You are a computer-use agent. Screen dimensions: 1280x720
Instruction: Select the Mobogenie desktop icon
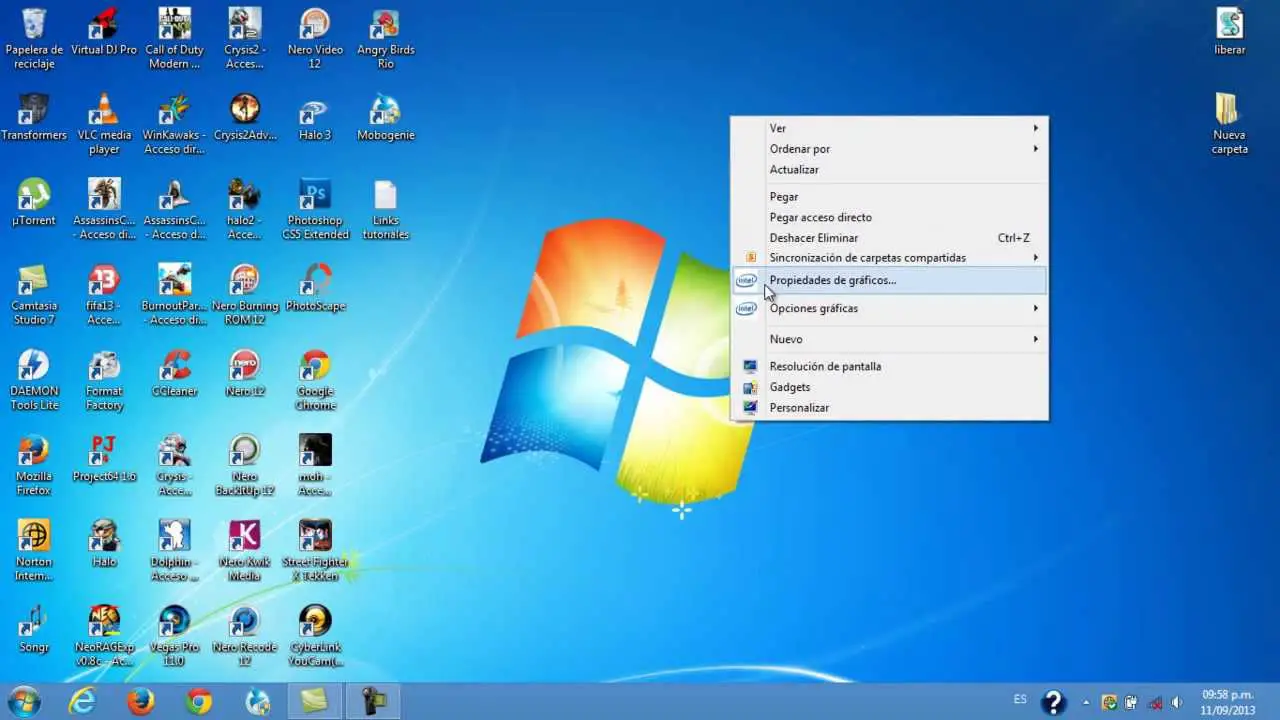point(385,117)
